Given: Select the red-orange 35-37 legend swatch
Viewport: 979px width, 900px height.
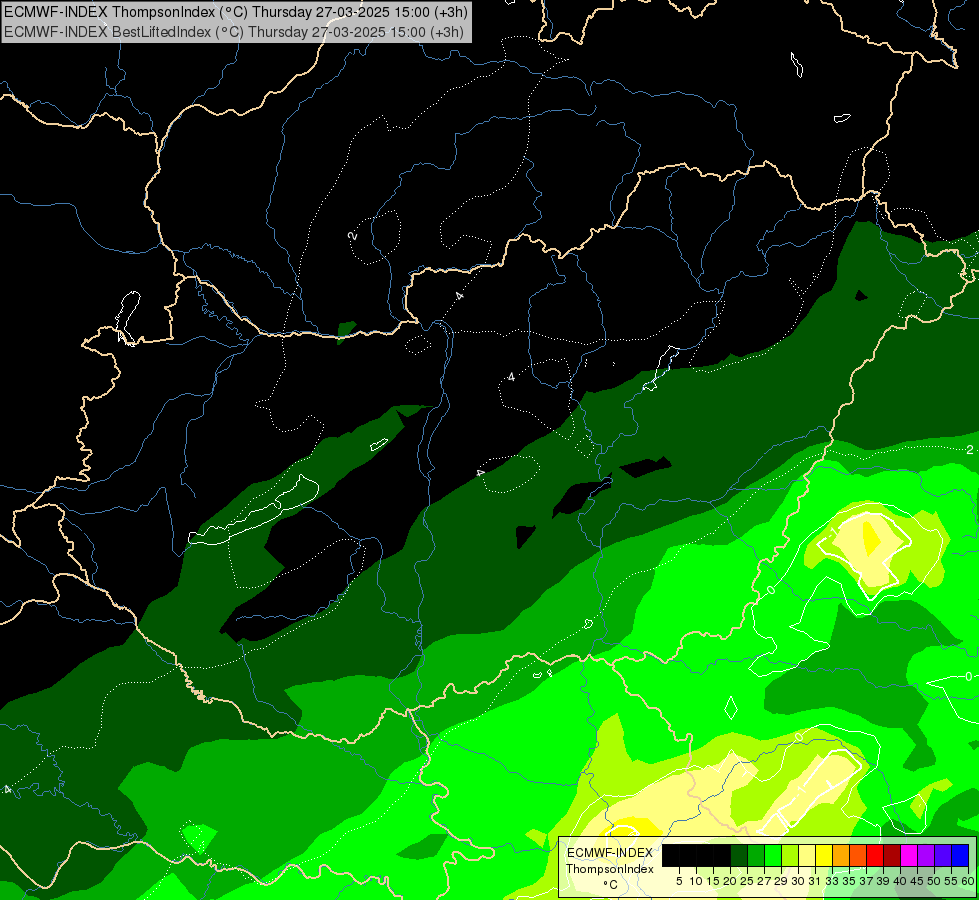Looking at the screenshot, I should click(858, 855).
